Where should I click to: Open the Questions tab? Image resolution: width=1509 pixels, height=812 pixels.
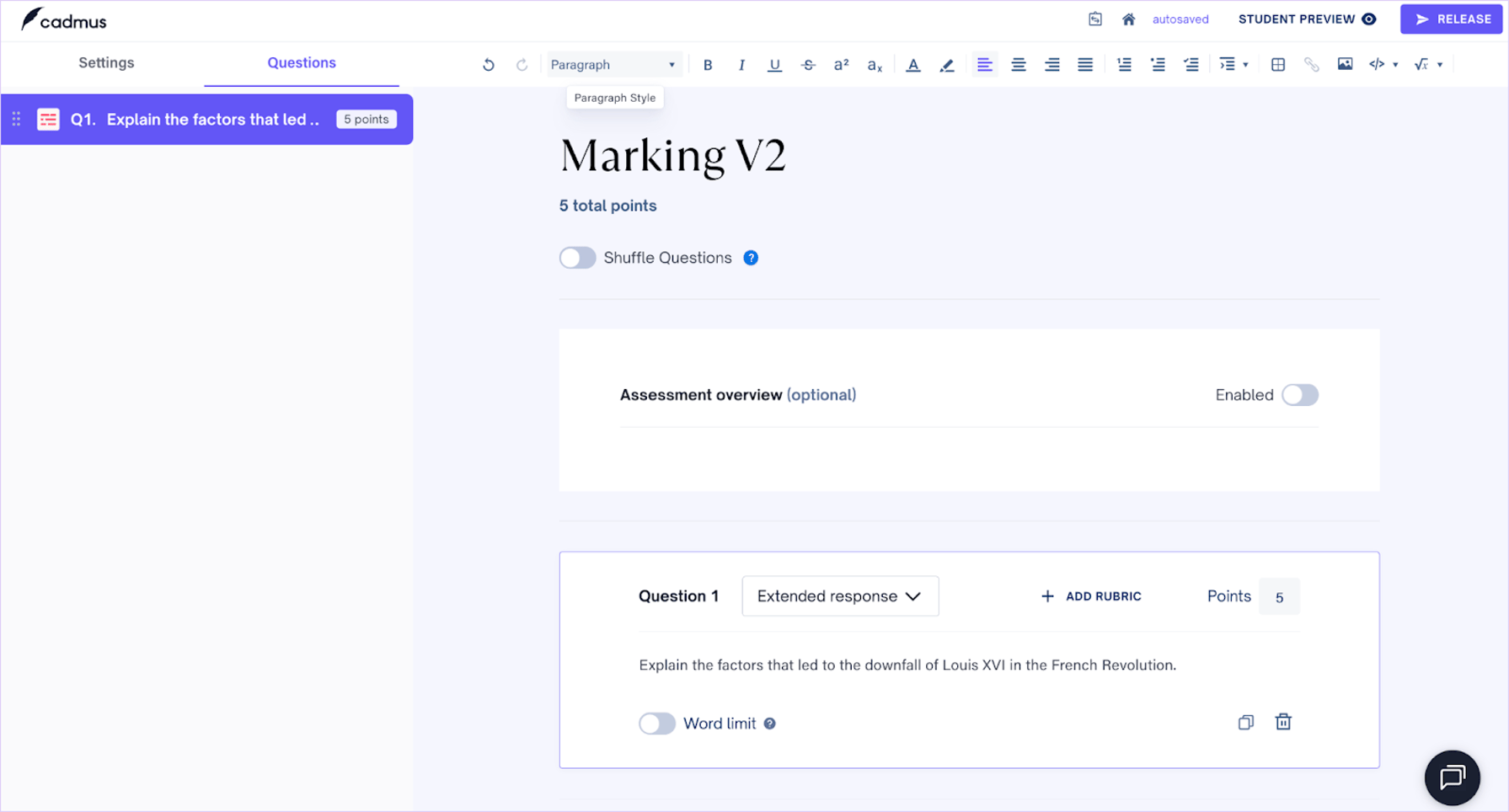(x=301, y=62)
